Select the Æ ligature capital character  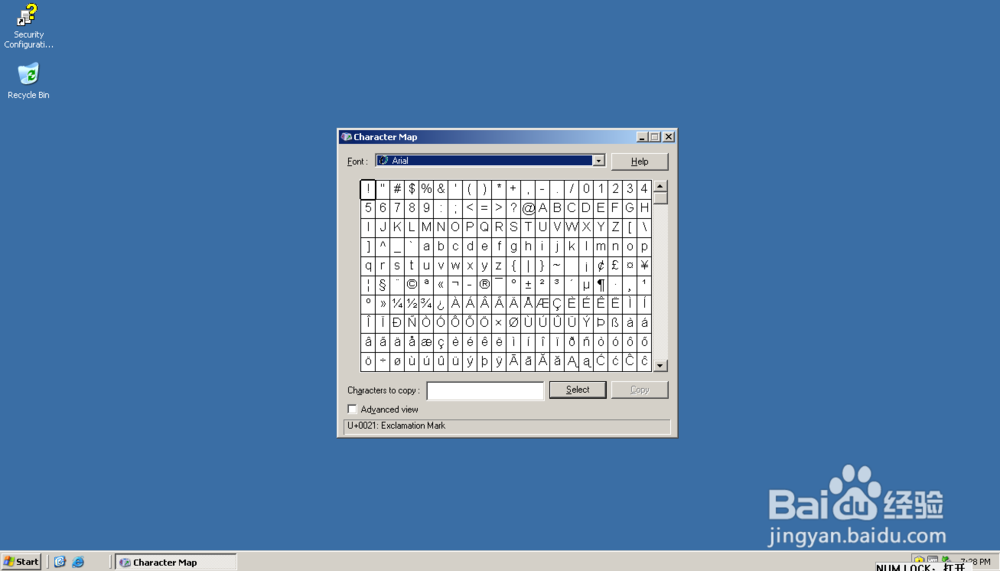pyautogui.click(x=543, y=304)
